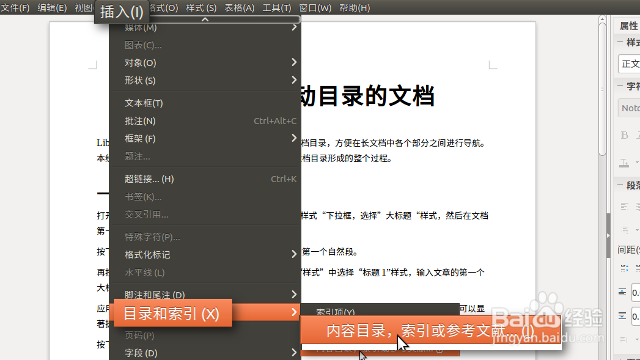Screen dimensions: 640x360
Task: Expand the 格式化标记 submenu arrow
Action: pos(294,254)
